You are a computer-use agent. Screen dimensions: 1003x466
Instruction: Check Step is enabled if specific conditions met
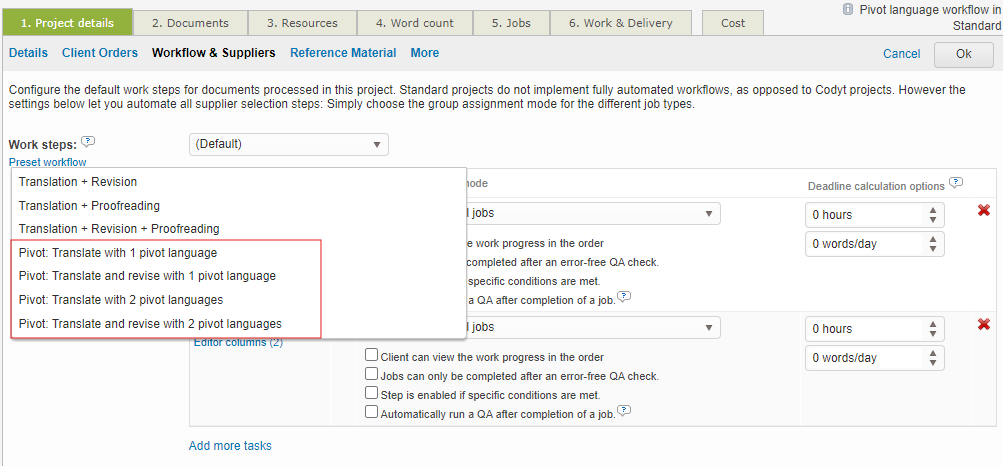pos(372,394)
